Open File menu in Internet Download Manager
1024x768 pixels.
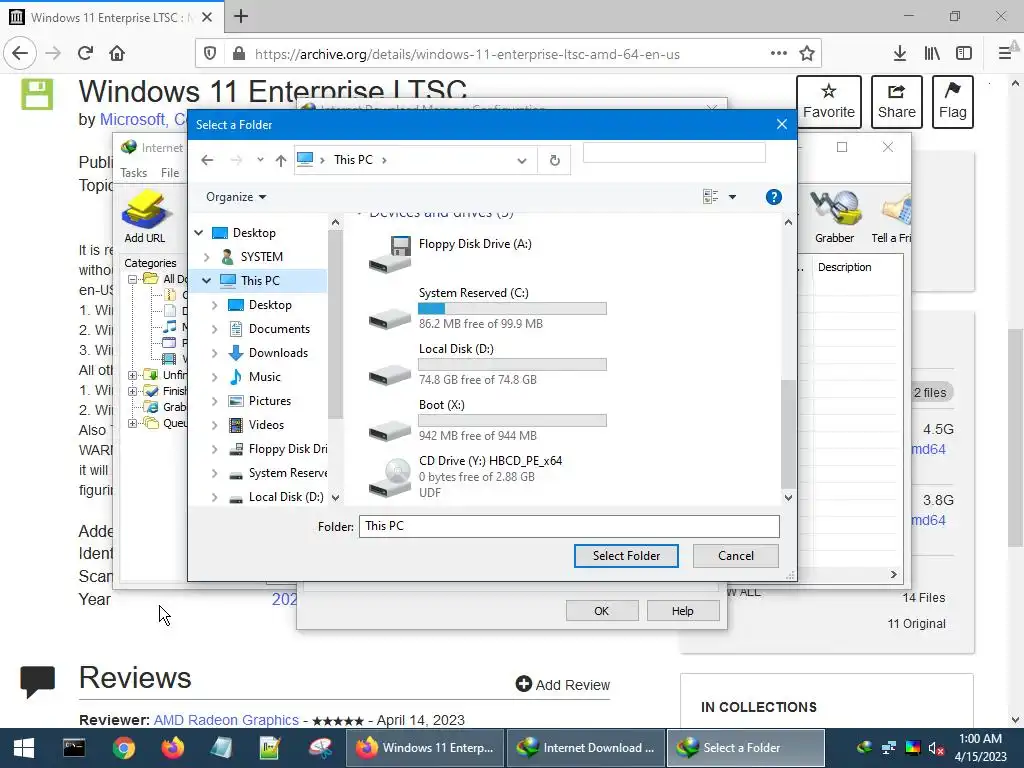[x=170, y=173]
